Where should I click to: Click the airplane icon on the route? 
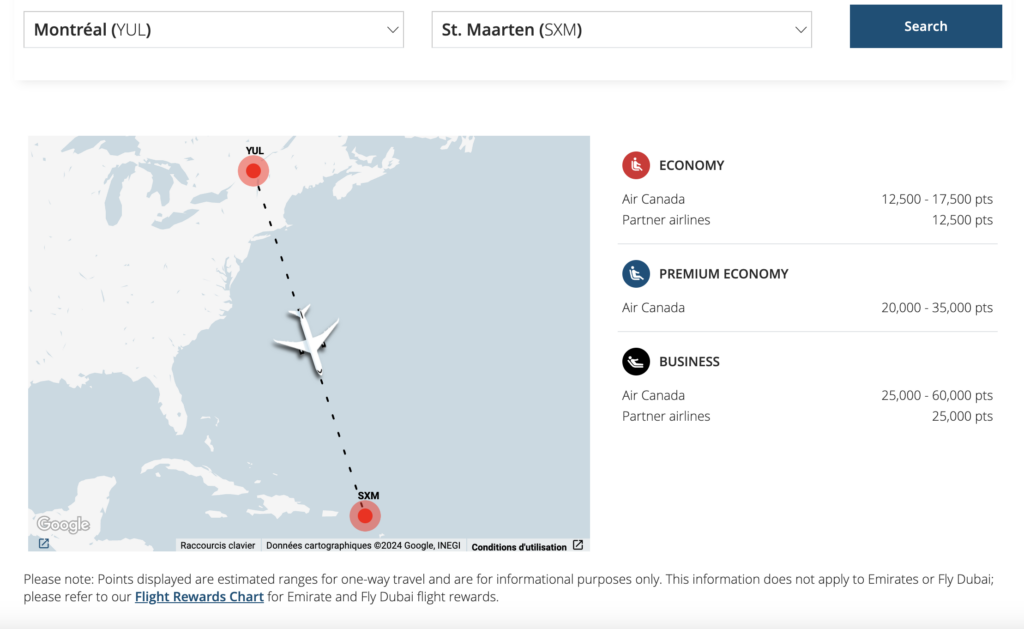(x=308, y=340)
